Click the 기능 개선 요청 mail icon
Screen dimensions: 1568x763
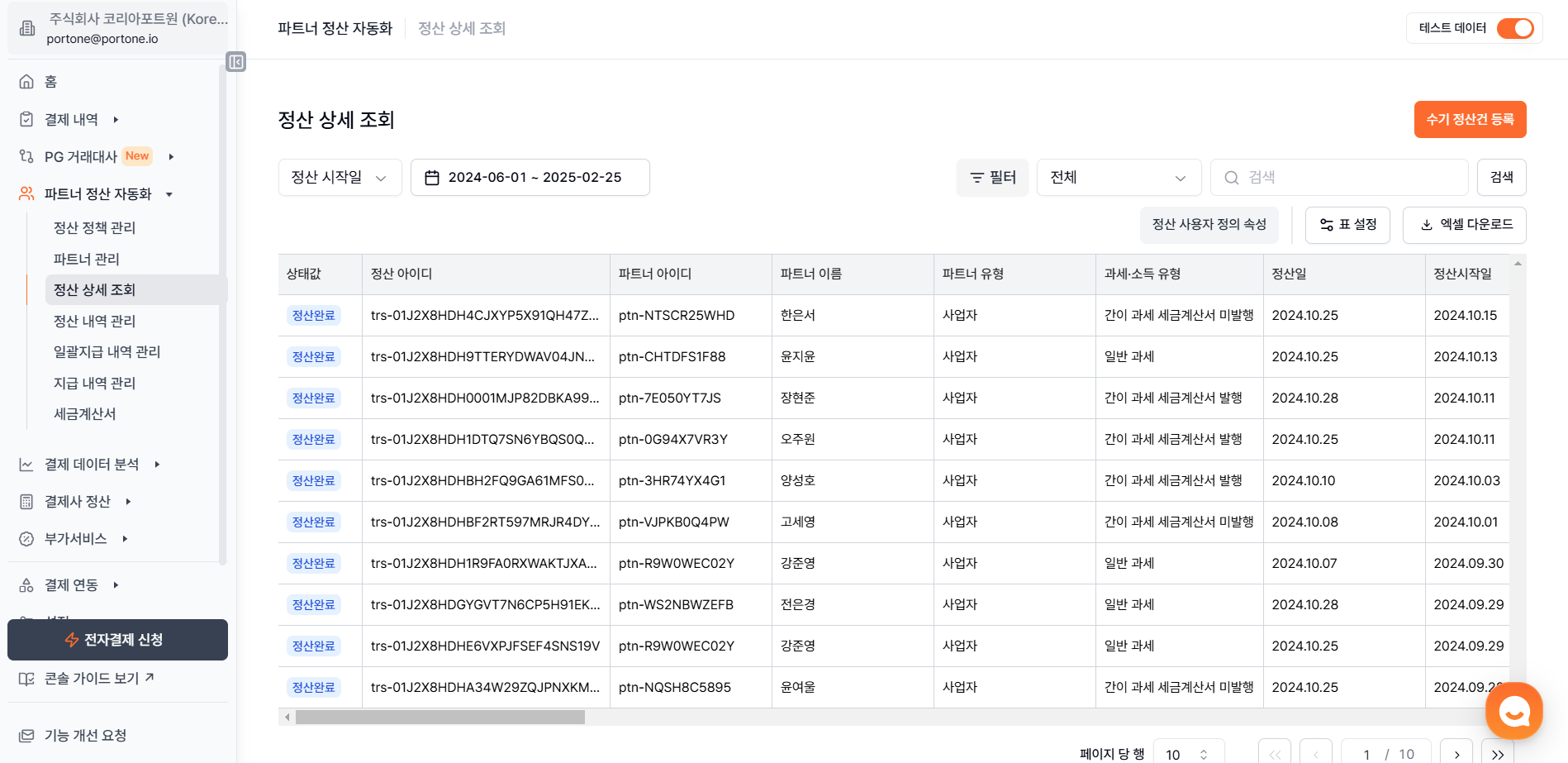tap(26, 736)
